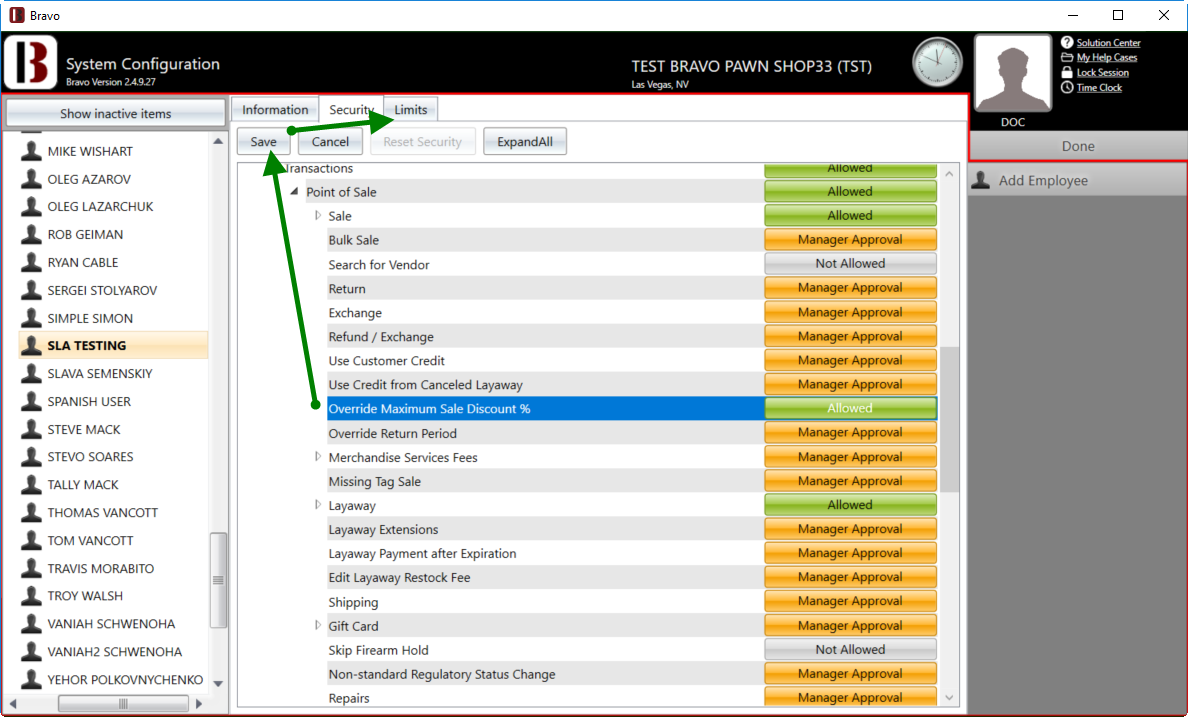
Task: Collapse the Point of Sale tree node
Action: point(295,192)
